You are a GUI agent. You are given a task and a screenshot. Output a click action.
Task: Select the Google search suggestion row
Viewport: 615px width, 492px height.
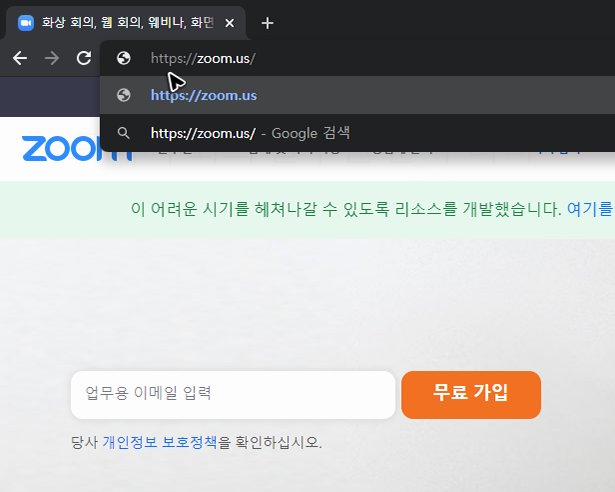(x=357, y=133)
